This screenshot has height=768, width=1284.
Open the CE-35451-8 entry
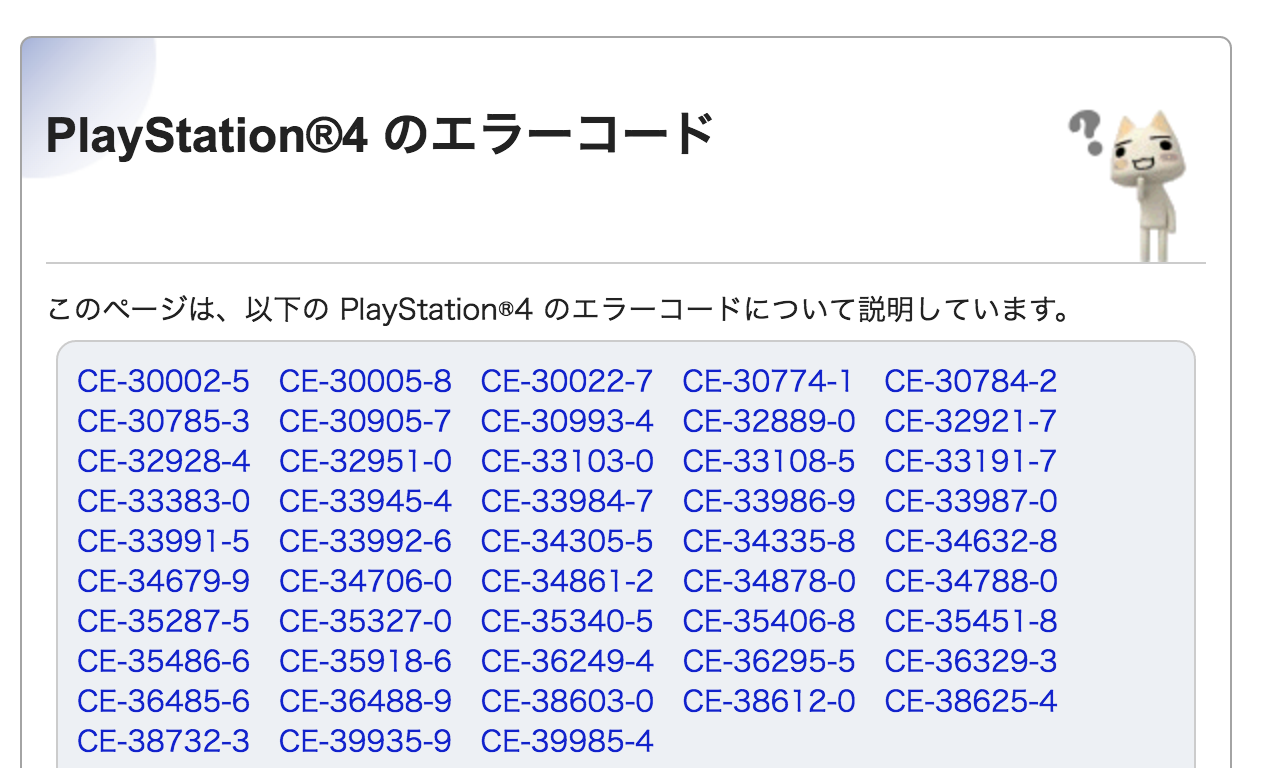(971, 621)
